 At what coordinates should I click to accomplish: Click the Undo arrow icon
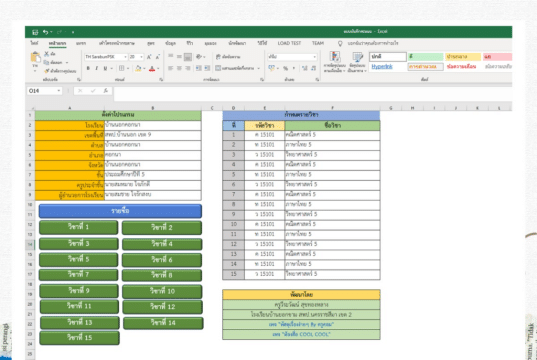tap(46, 32)
